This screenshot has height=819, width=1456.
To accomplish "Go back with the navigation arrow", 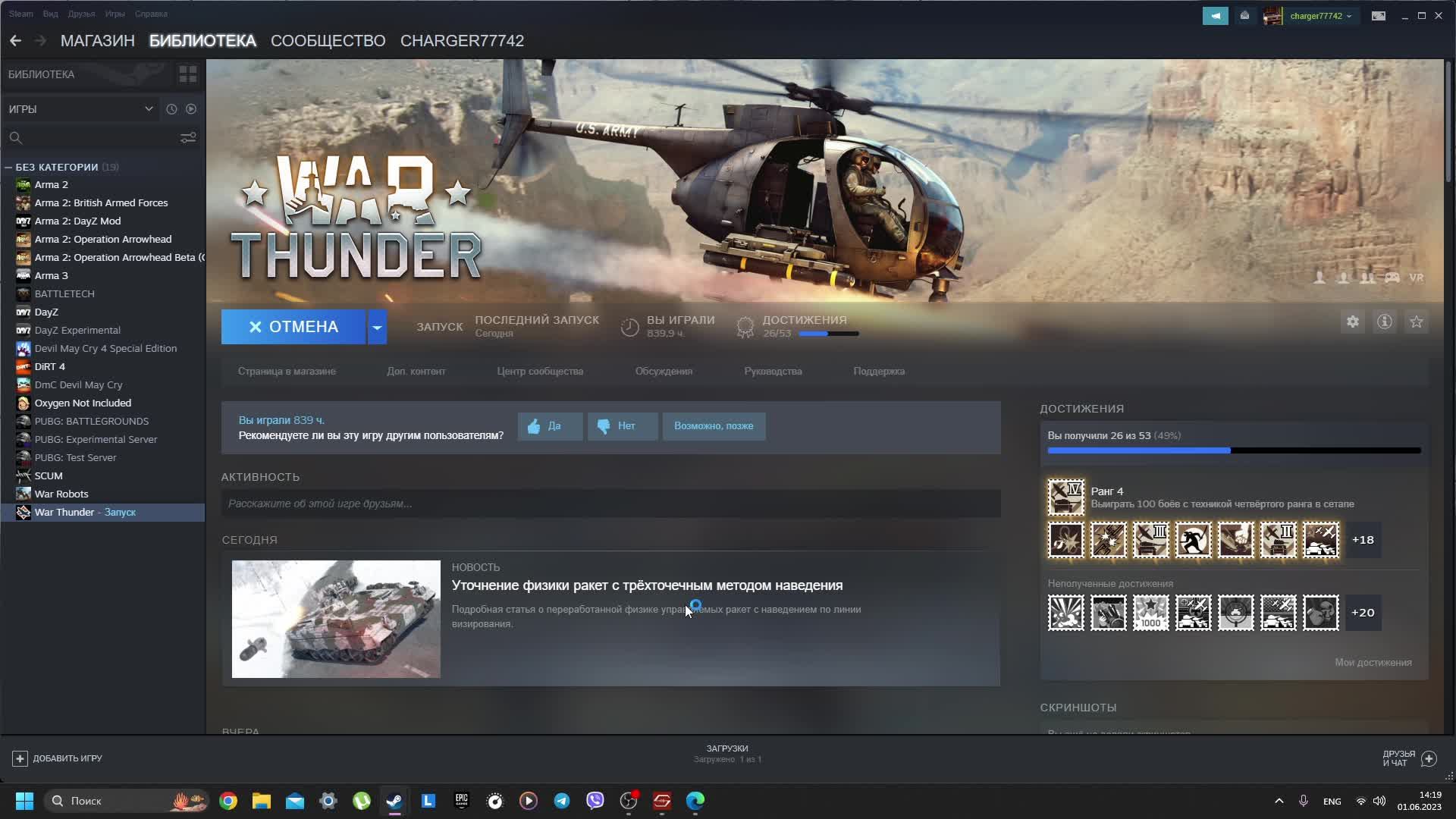I will click(16, 41).
